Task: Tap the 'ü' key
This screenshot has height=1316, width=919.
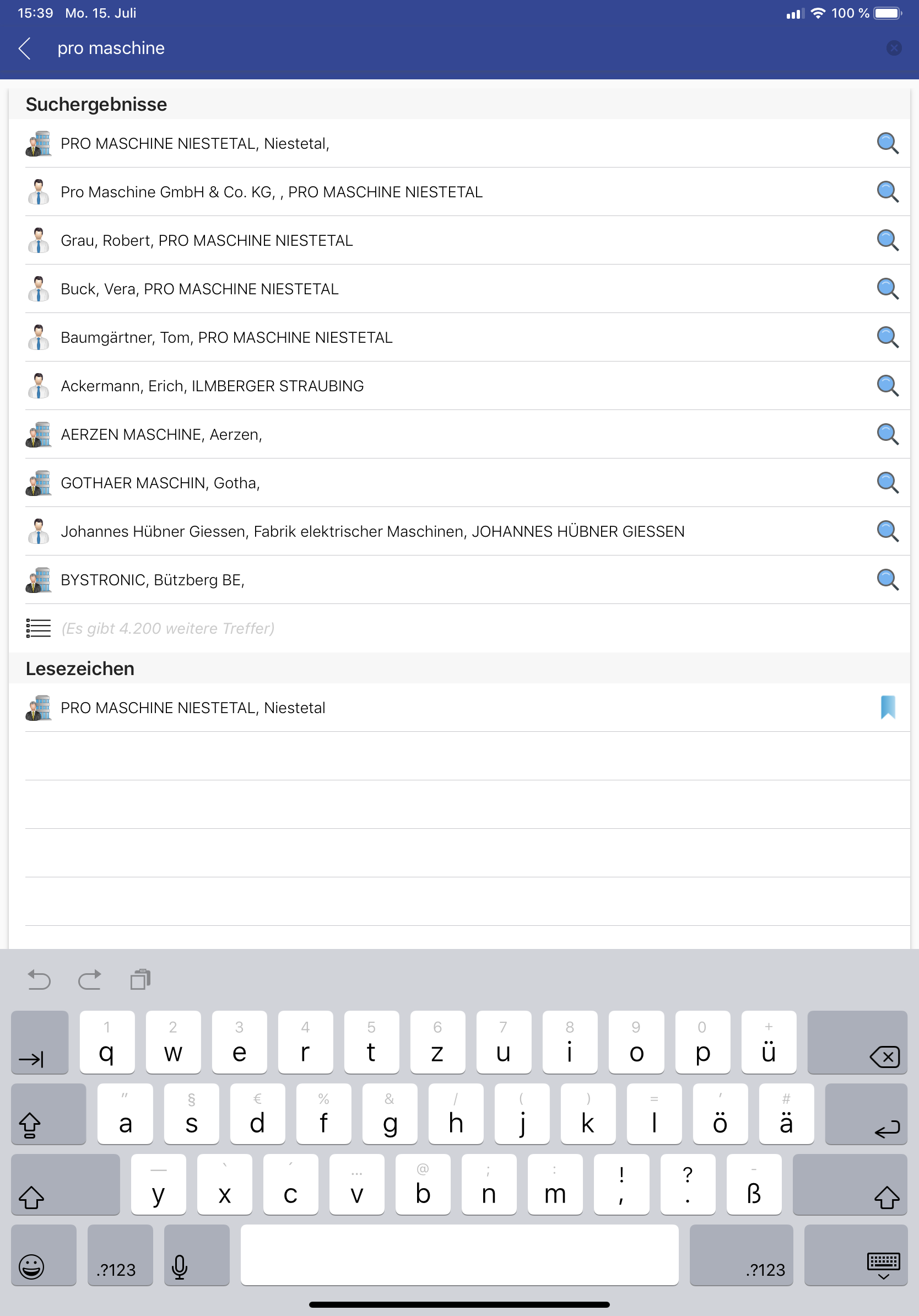Action: point(769,1042)
